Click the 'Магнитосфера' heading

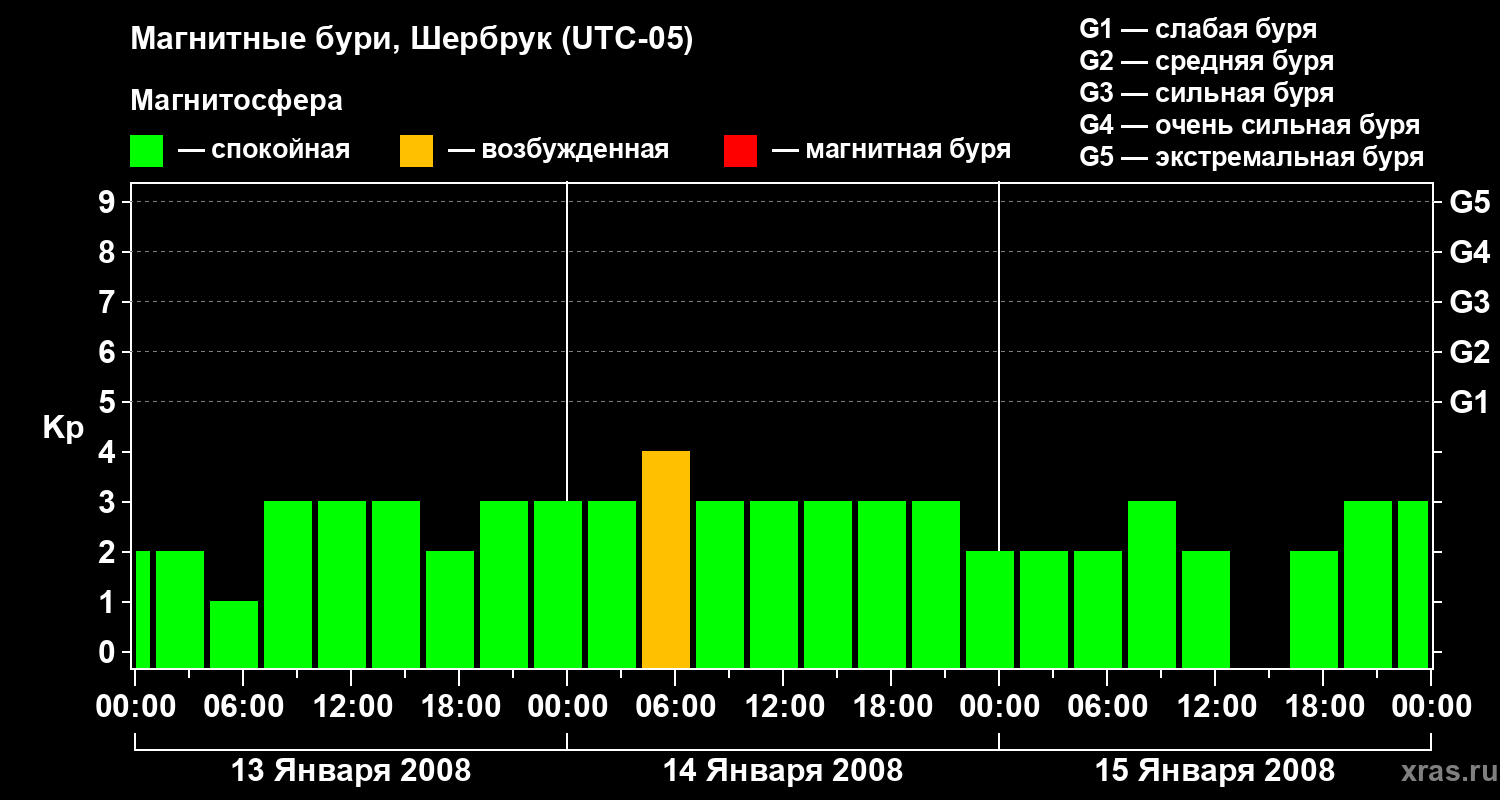point(237,101)
